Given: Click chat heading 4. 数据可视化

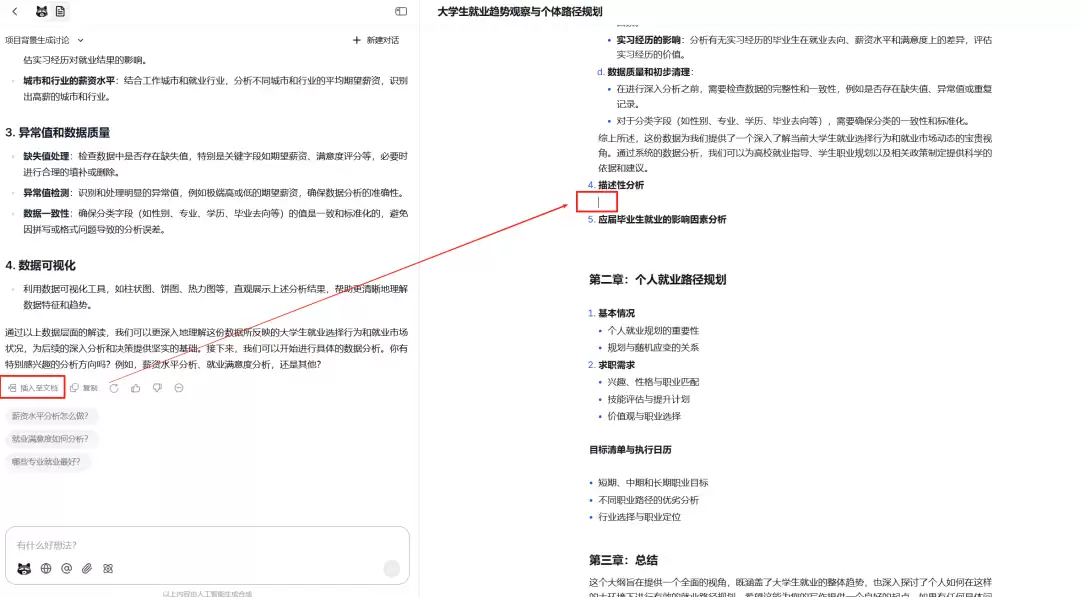Looking at the screenshot, I should [41, 265].
